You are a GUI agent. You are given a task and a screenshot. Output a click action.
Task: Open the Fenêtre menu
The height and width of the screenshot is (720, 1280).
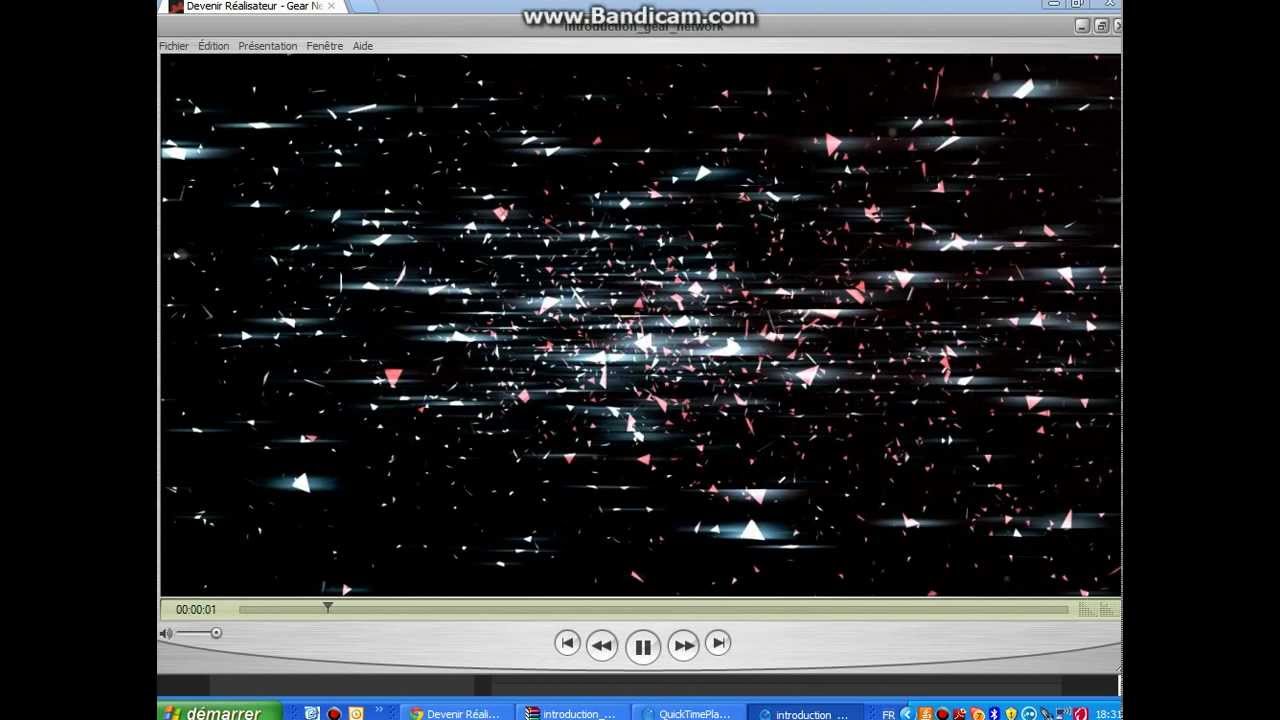pyautogui.click(x=324, y=46)
